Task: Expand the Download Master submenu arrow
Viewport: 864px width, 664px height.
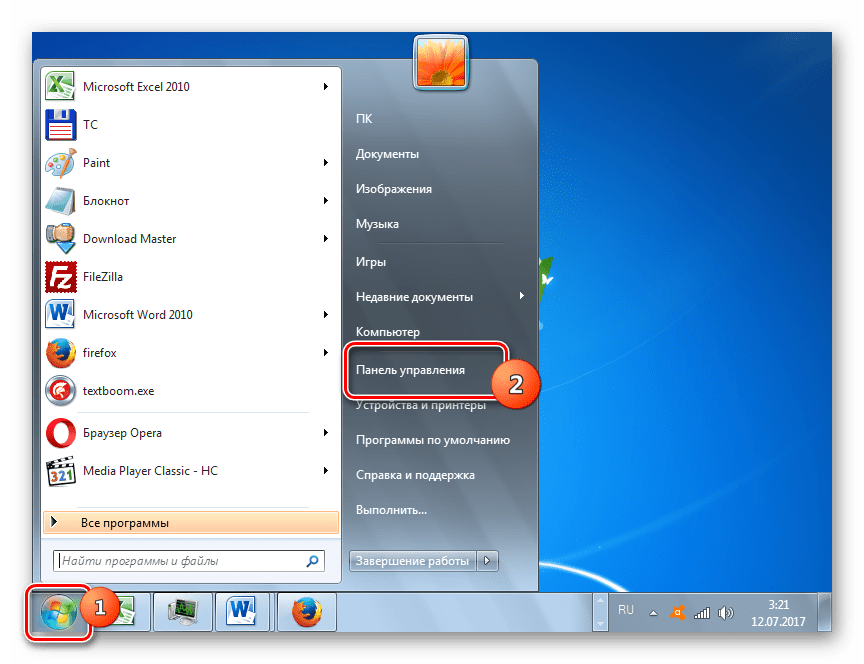Action: click(x=326, y=239)
